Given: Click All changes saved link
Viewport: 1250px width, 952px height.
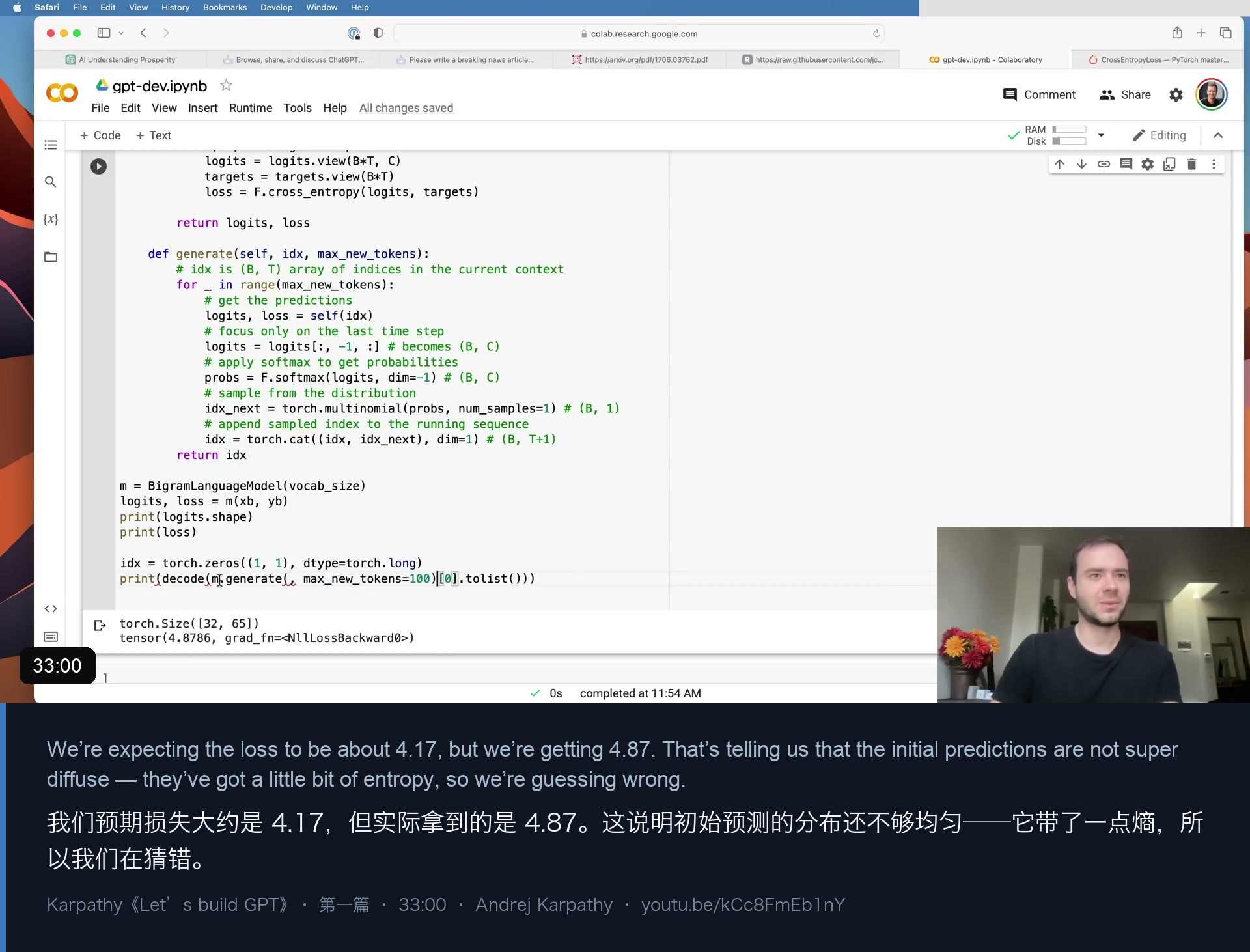Looking at the screenshot, I should 406,108.
